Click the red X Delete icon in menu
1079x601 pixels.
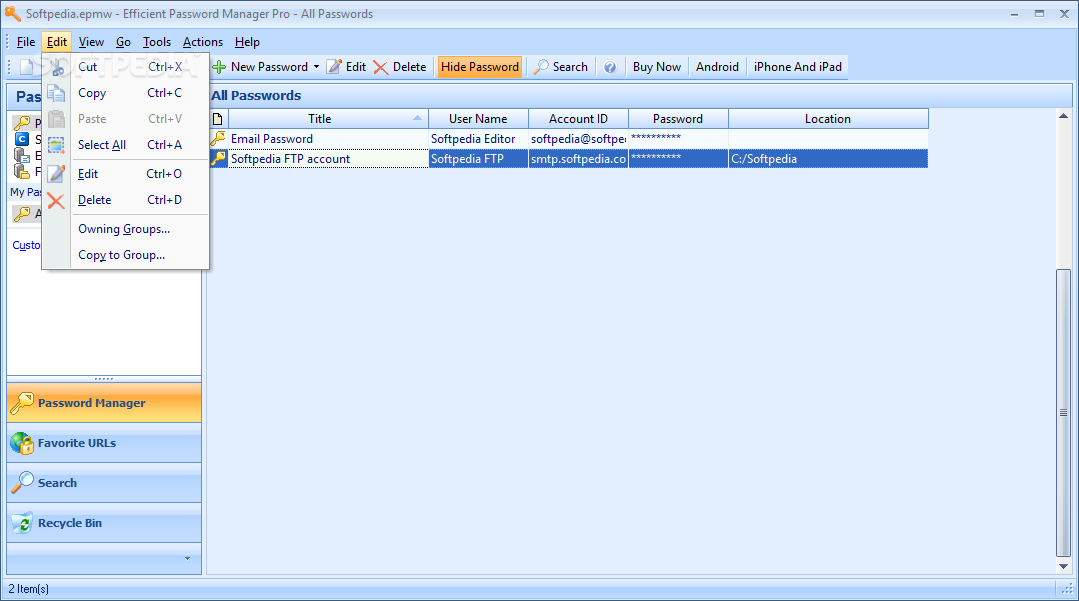[56, 200]
